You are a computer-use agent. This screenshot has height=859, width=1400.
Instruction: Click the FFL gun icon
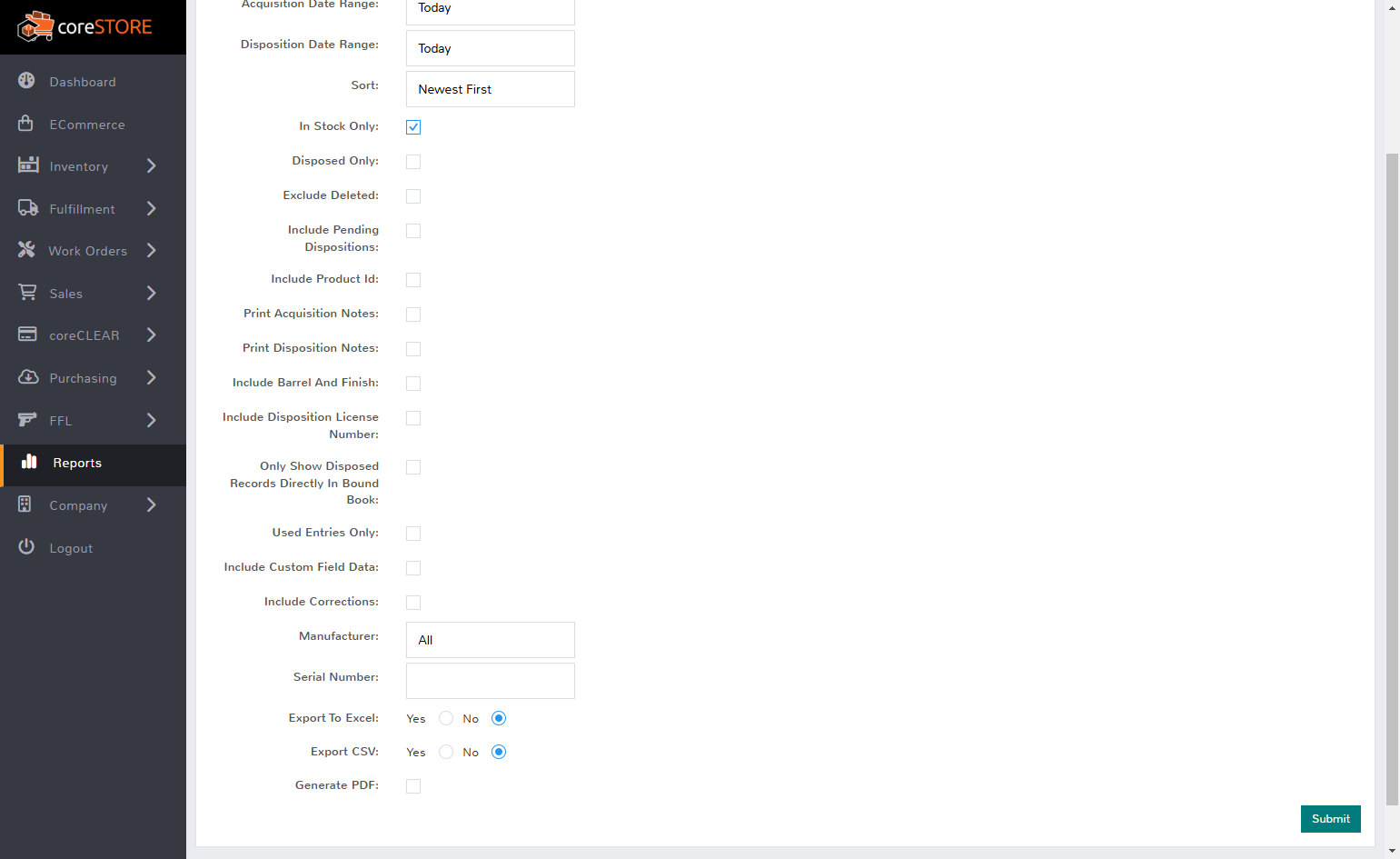[x=27, y=419]
